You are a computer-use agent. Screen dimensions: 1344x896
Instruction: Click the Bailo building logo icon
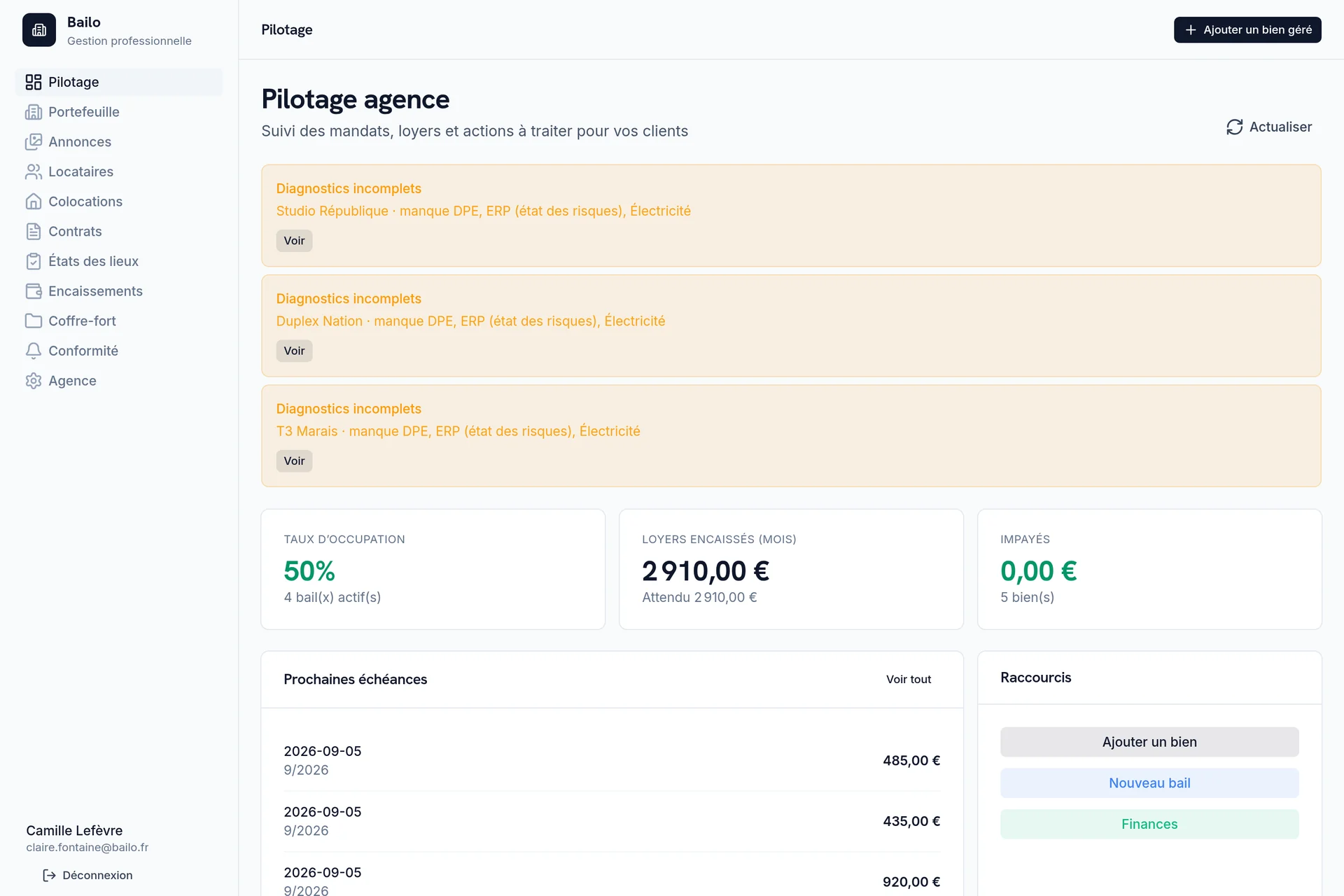[39, 30]
